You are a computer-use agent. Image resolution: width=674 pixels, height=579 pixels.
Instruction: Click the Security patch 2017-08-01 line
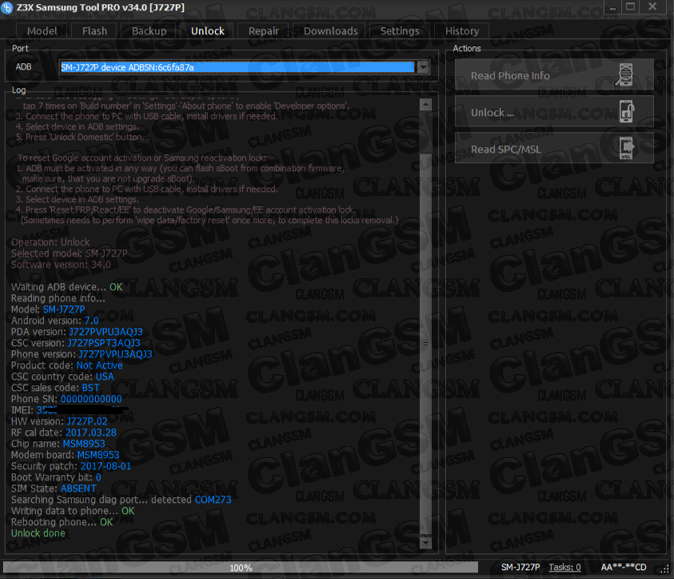pos(70,466)
